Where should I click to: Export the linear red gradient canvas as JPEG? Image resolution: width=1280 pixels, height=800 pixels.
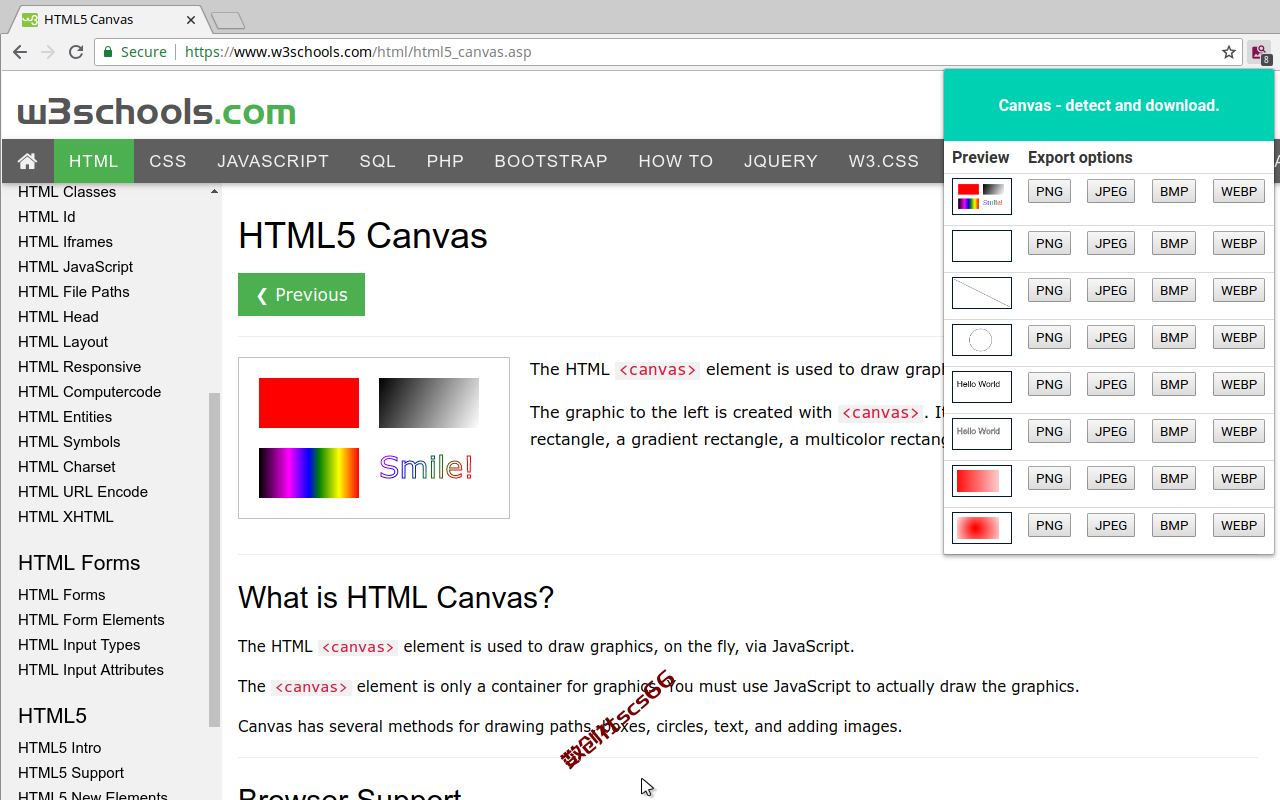point(1111,478)
